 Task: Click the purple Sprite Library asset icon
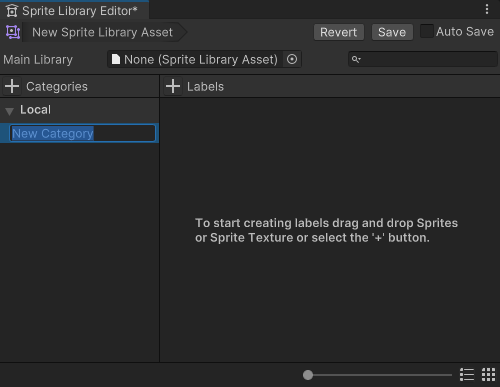tap(13, 32)
